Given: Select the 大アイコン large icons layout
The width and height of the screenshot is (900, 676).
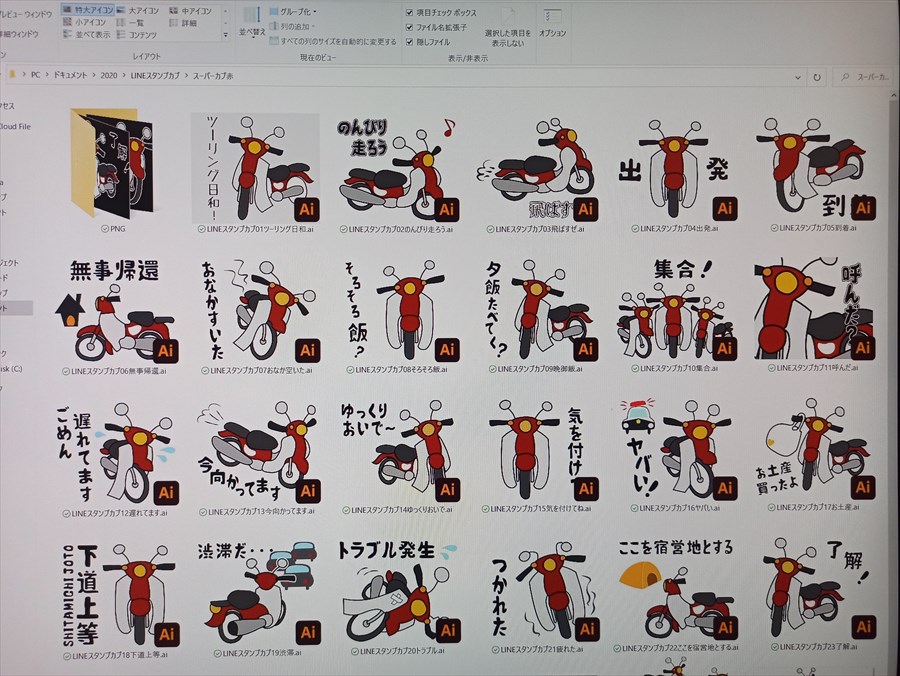Looking at the screenshot, I should tap(145, 12).
